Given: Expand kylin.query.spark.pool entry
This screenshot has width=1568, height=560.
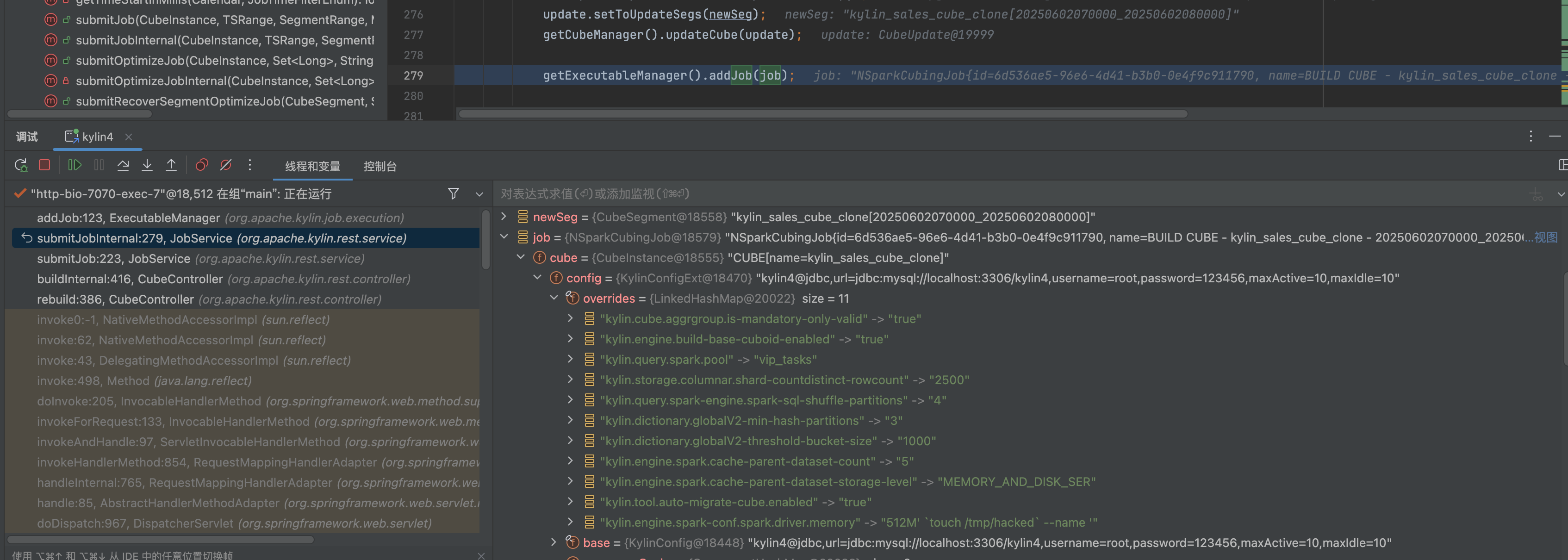Looking at the screenshot, I should click(570, 359).
